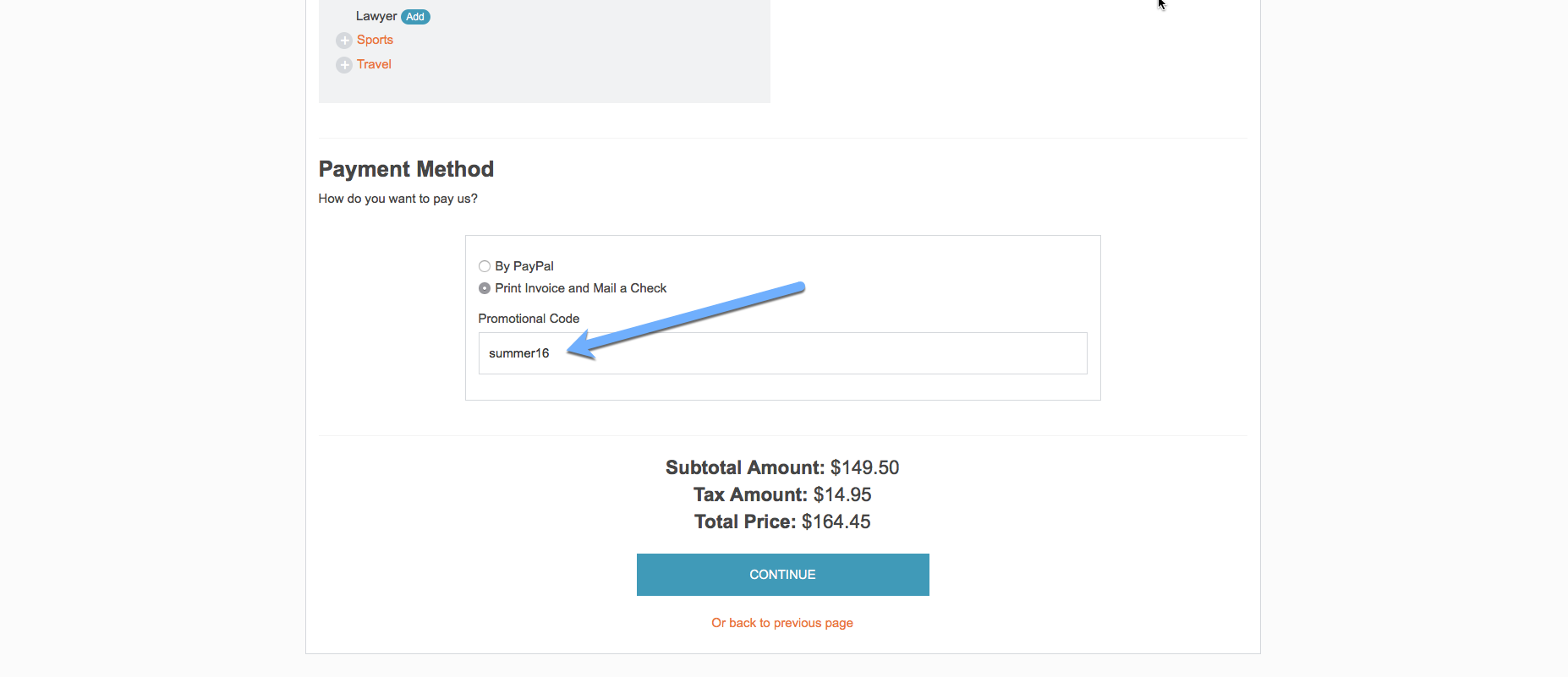
Task: Click the summer16 promo code text
Action: point(518,353)
